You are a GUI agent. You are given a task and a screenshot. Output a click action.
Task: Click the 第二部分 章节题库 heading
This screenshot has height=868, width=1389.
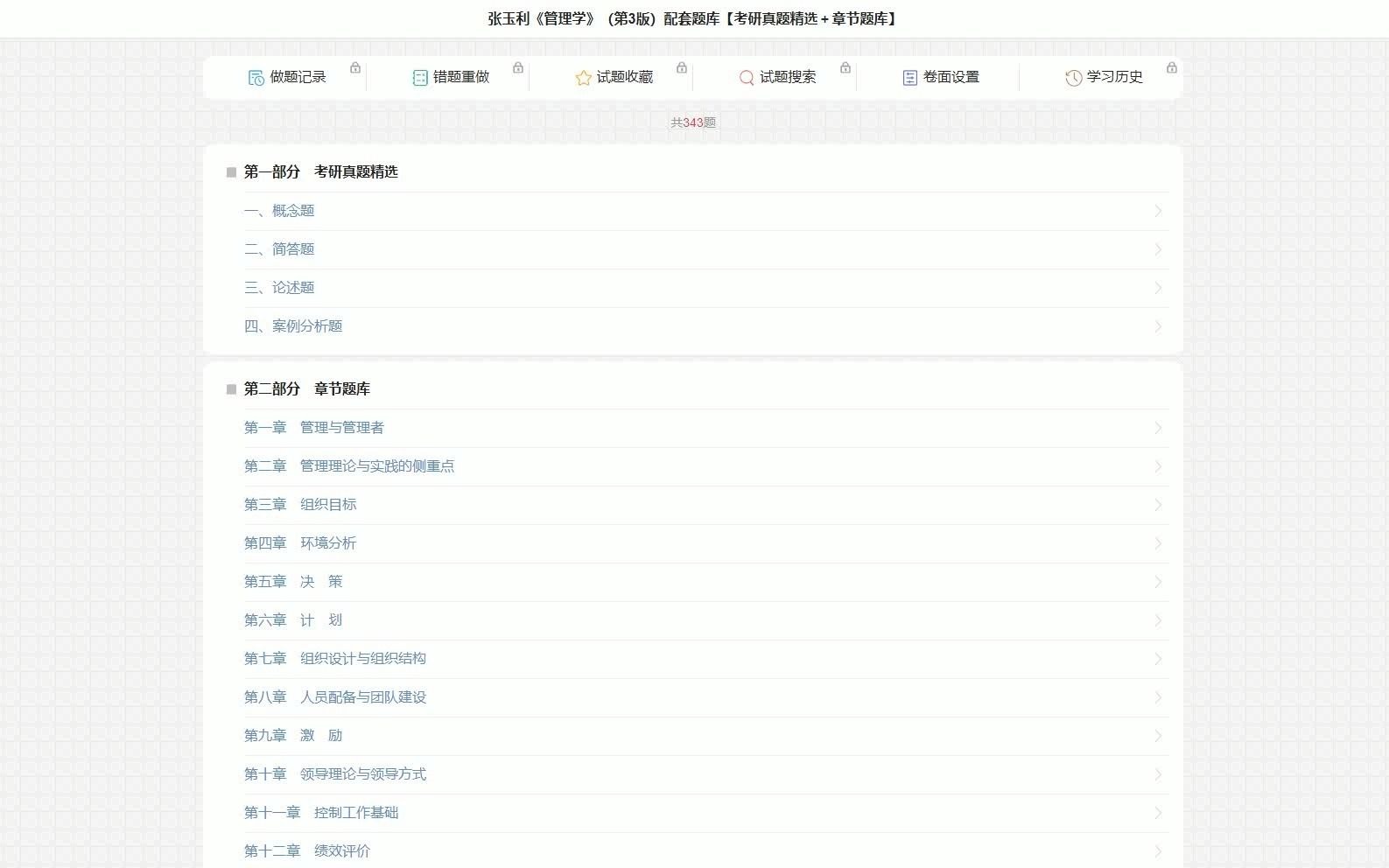[306, 388]
